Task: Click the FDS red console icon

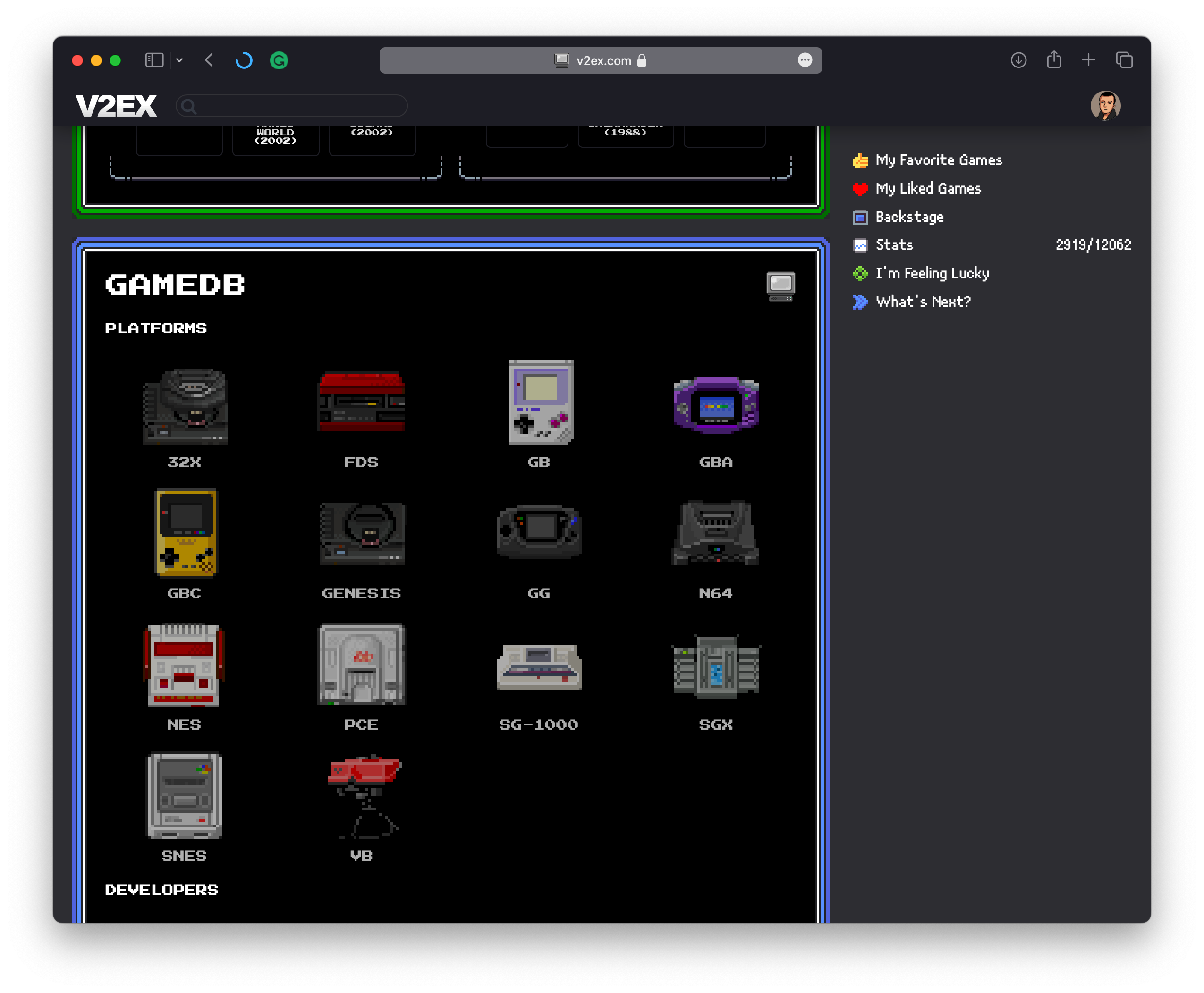Action: click(x=361, y=403)
